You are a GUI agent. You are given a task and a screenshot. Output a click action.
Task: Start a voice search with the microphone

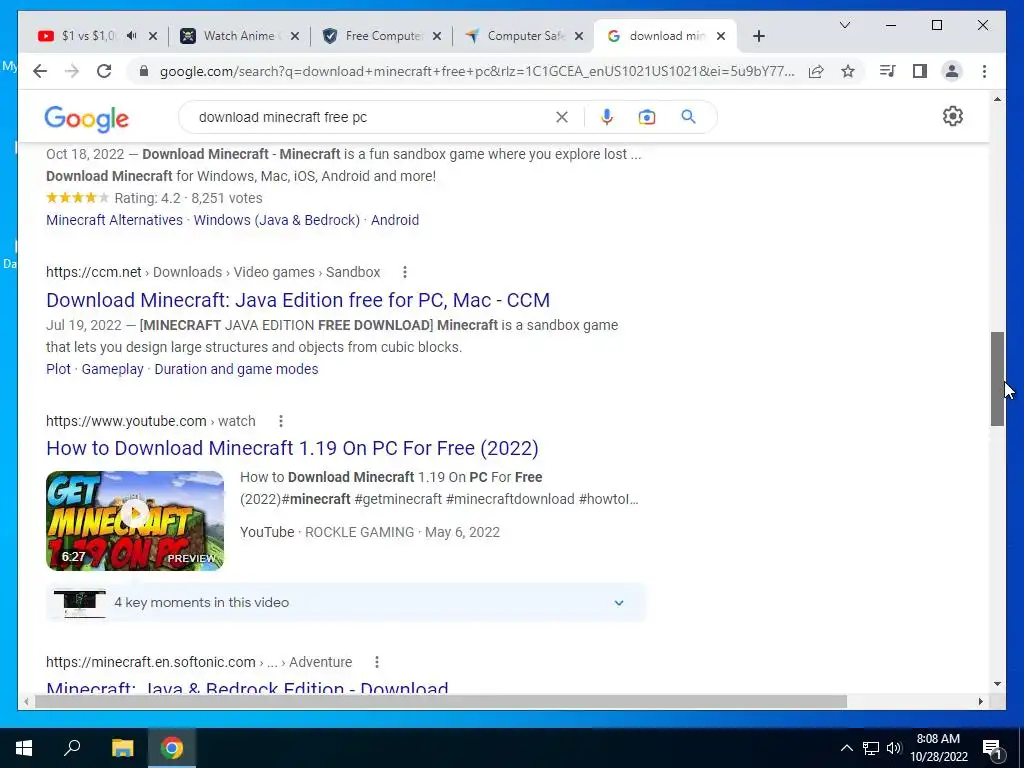point(607,117)
